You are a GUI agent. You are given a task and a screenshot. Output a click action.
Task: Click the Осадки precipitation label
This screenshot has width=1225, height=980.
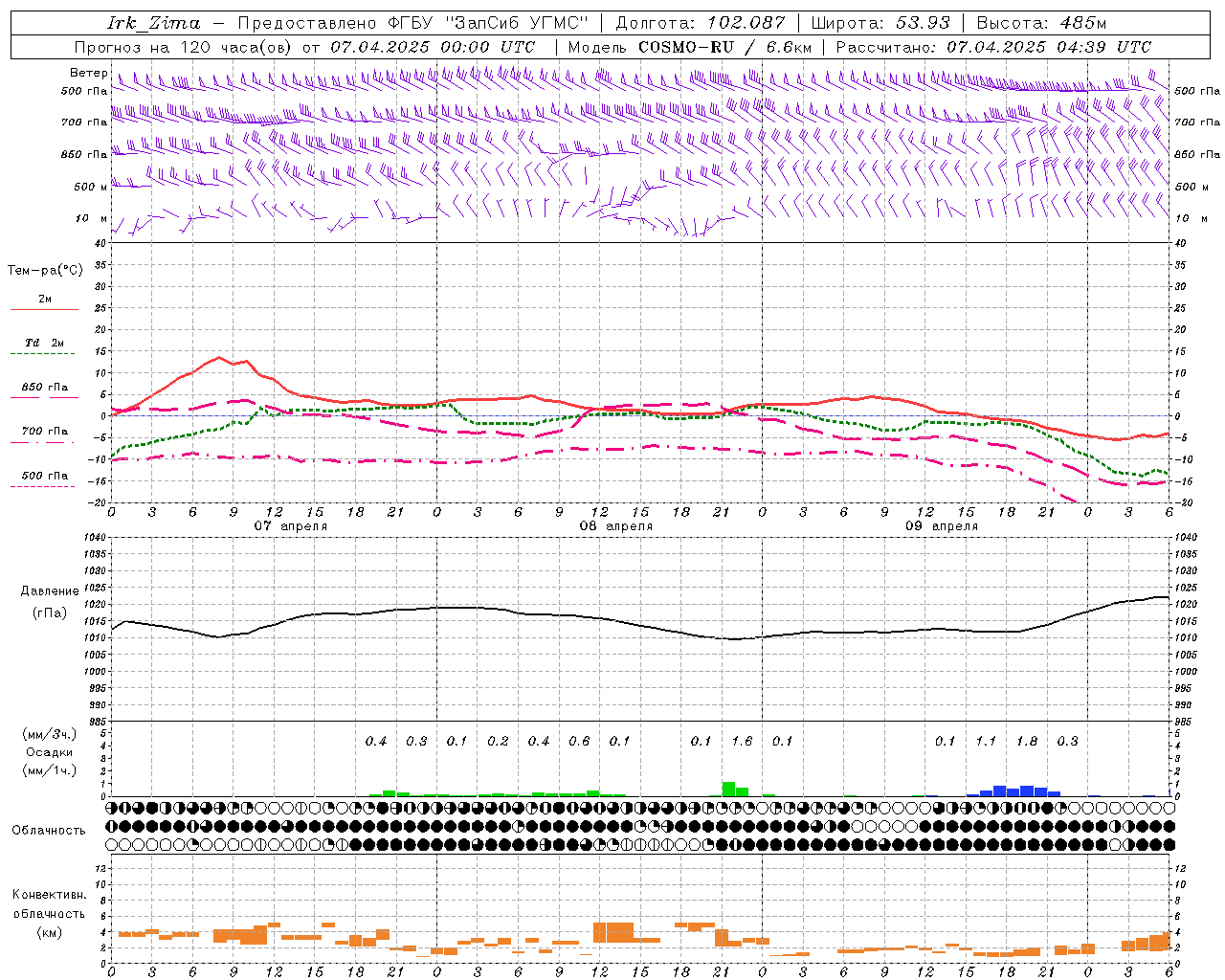(x=49, y=752)
